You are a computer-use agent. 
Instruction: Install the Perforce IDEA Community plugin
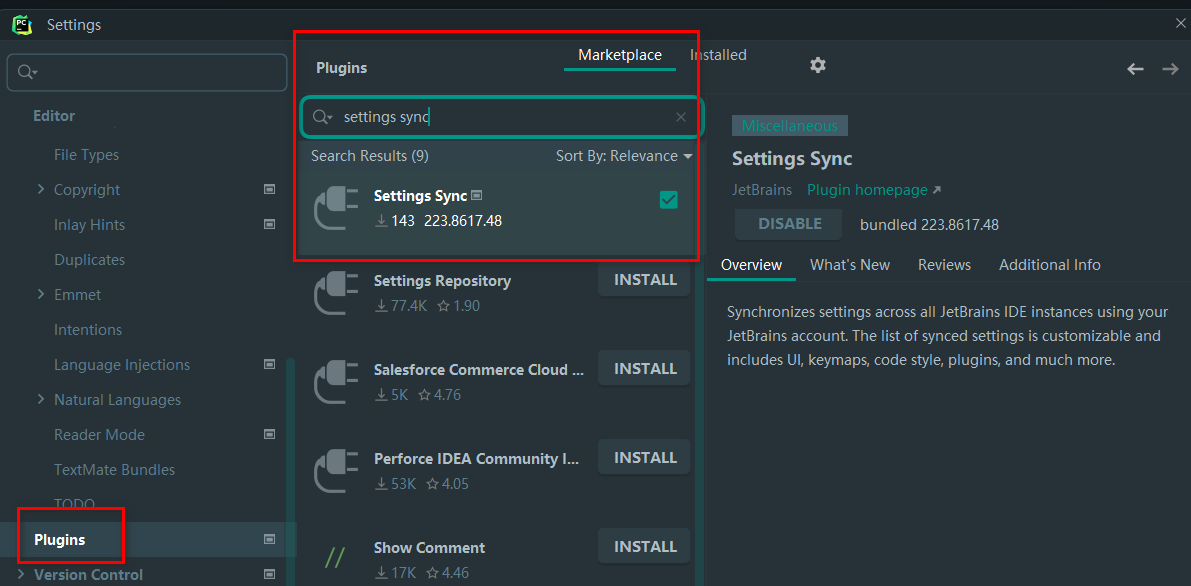point(645,458)
